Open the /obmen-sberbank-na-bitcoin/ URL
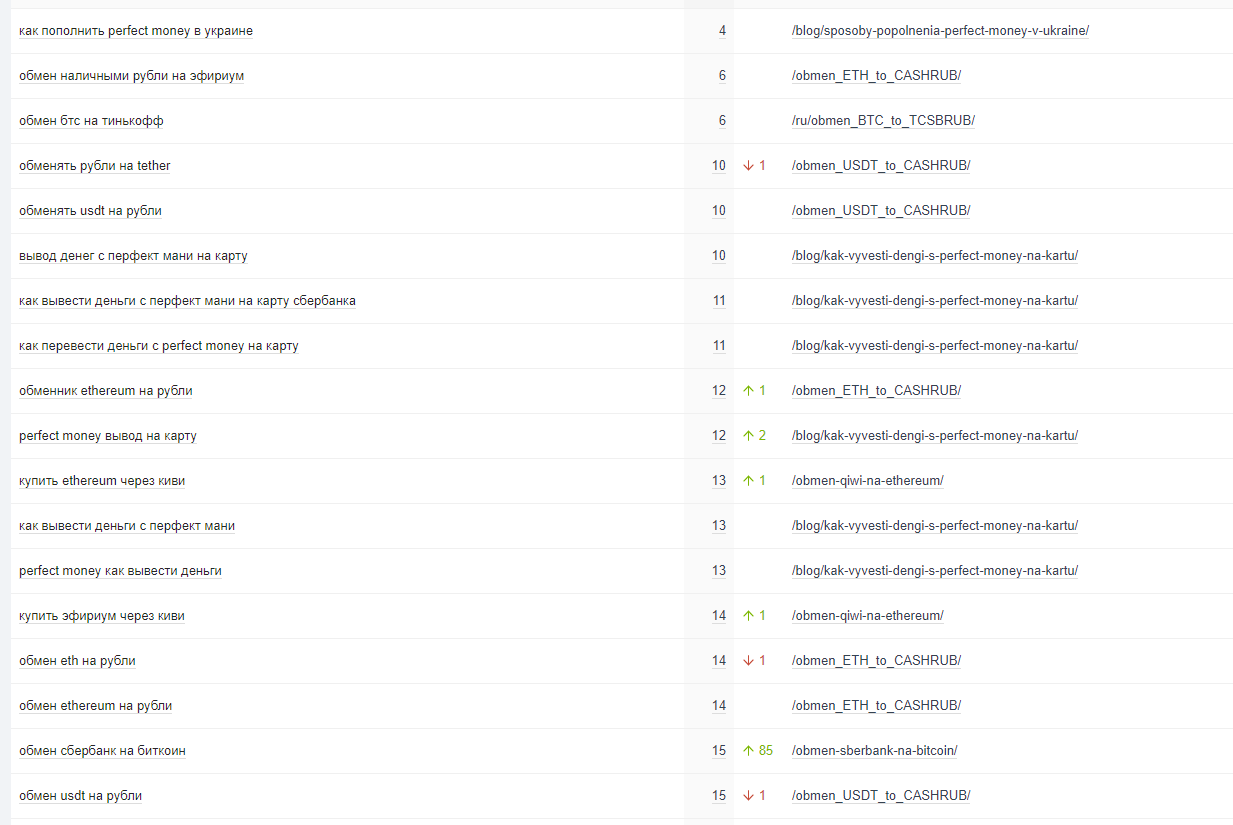 [874, 751]
